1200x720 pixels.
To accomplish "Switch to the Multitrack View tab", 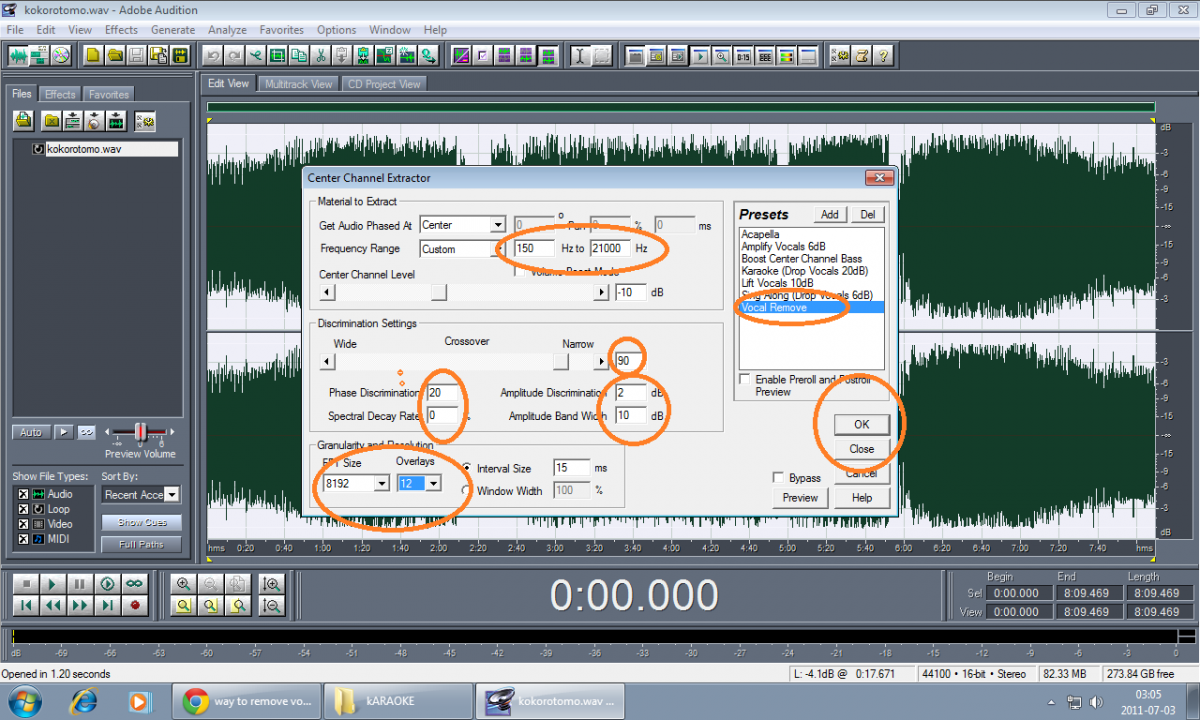I will point(298,84).
